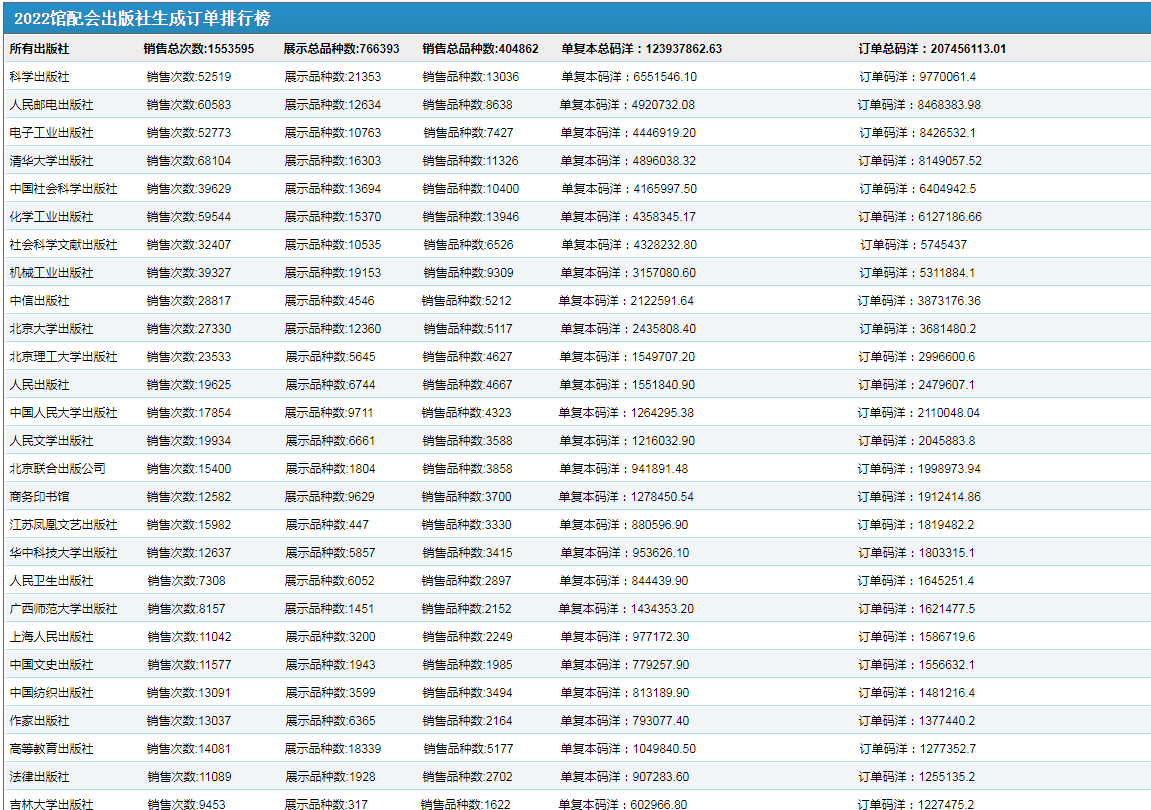This screenshot has width=1151, height=810.
Task: Click 人民文学出版社 publisher name
Action: pos(51,441)
